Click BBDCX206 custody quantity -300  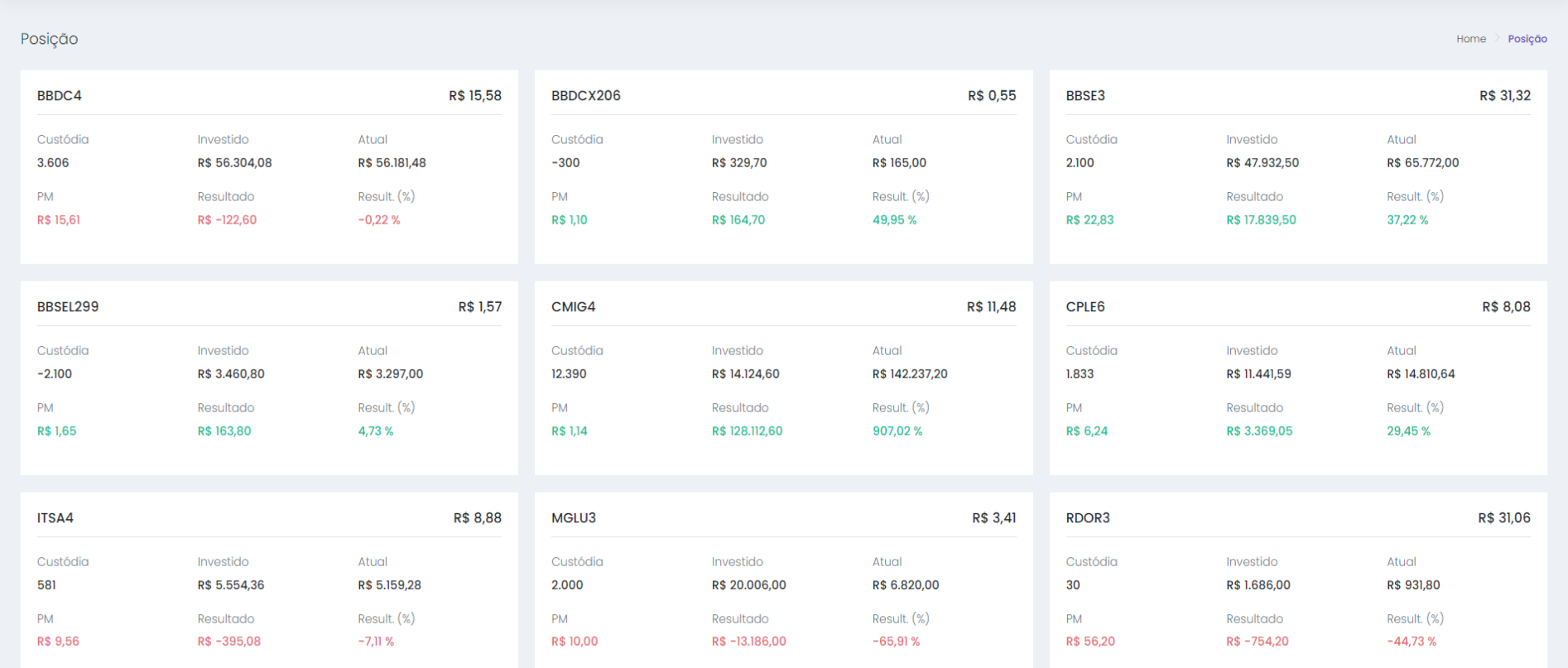coord(565,163)
